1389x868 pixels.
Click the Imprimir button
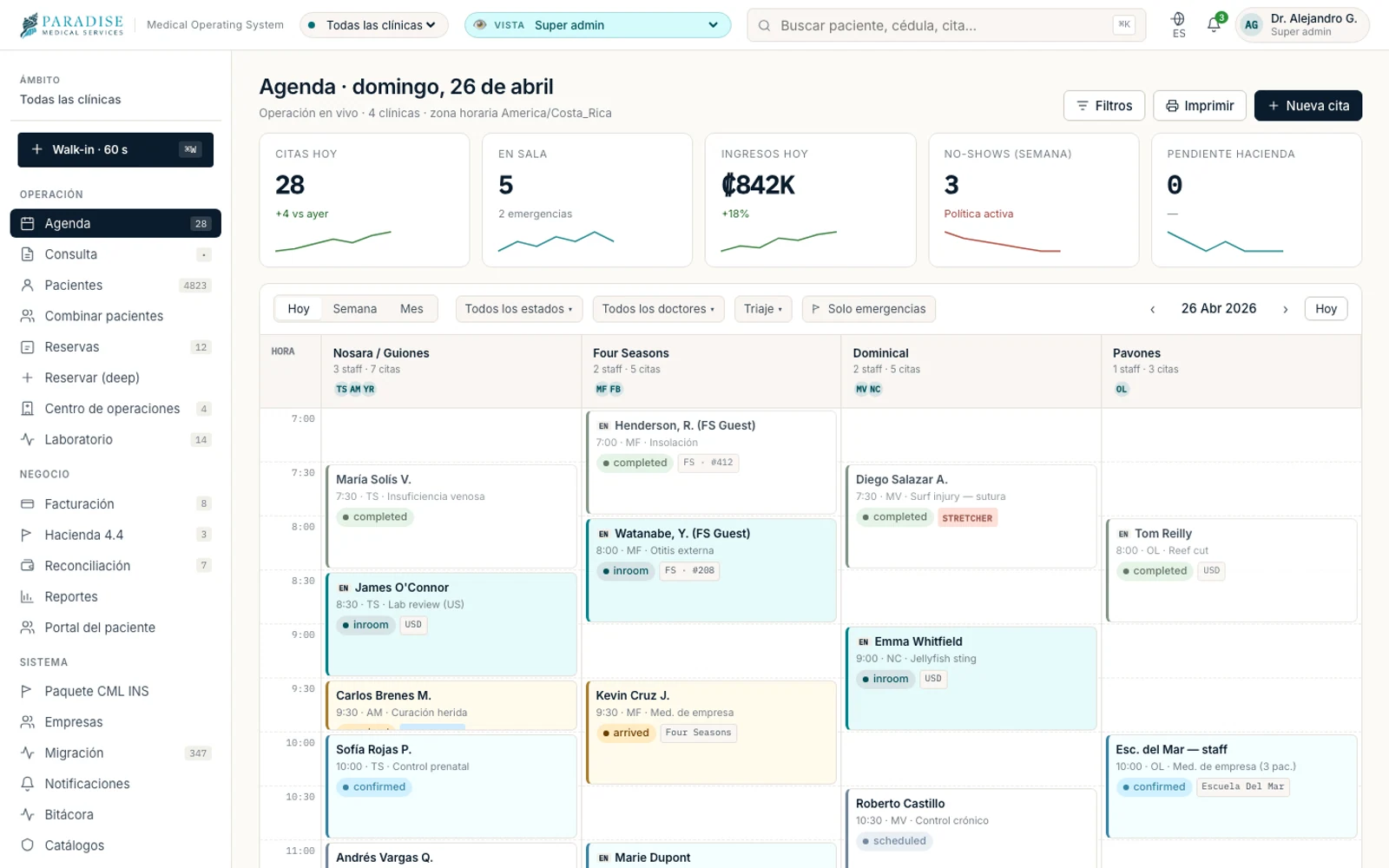click(1200, 106)
